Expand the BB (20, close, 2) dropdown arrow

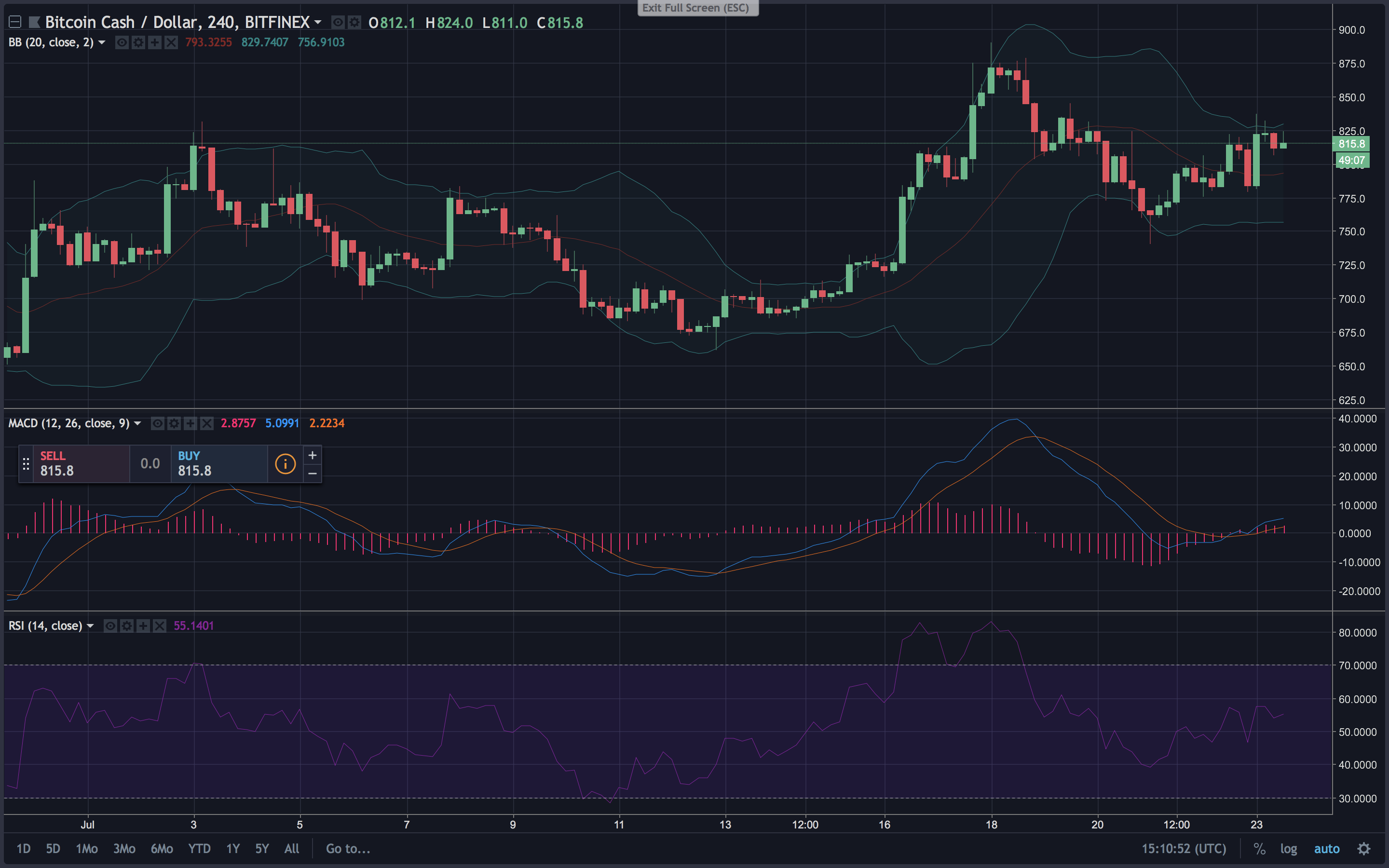point(102,42)
